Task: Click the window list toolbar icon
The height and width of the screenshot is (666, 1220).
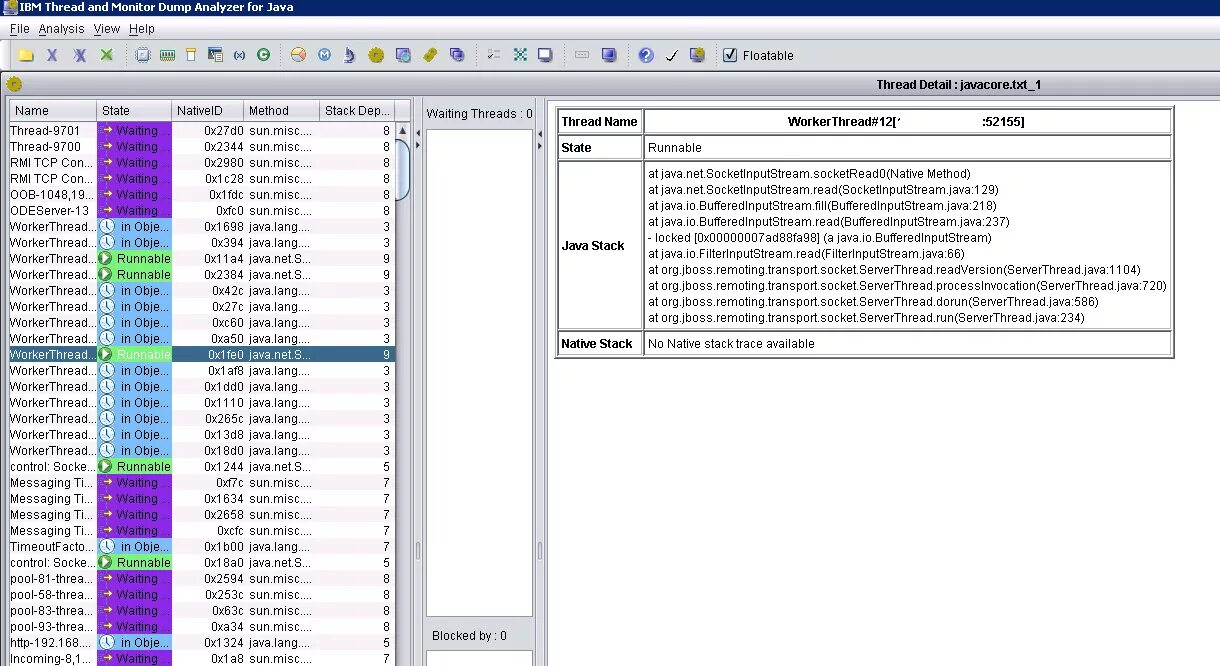Action: [x=215, y=55]
